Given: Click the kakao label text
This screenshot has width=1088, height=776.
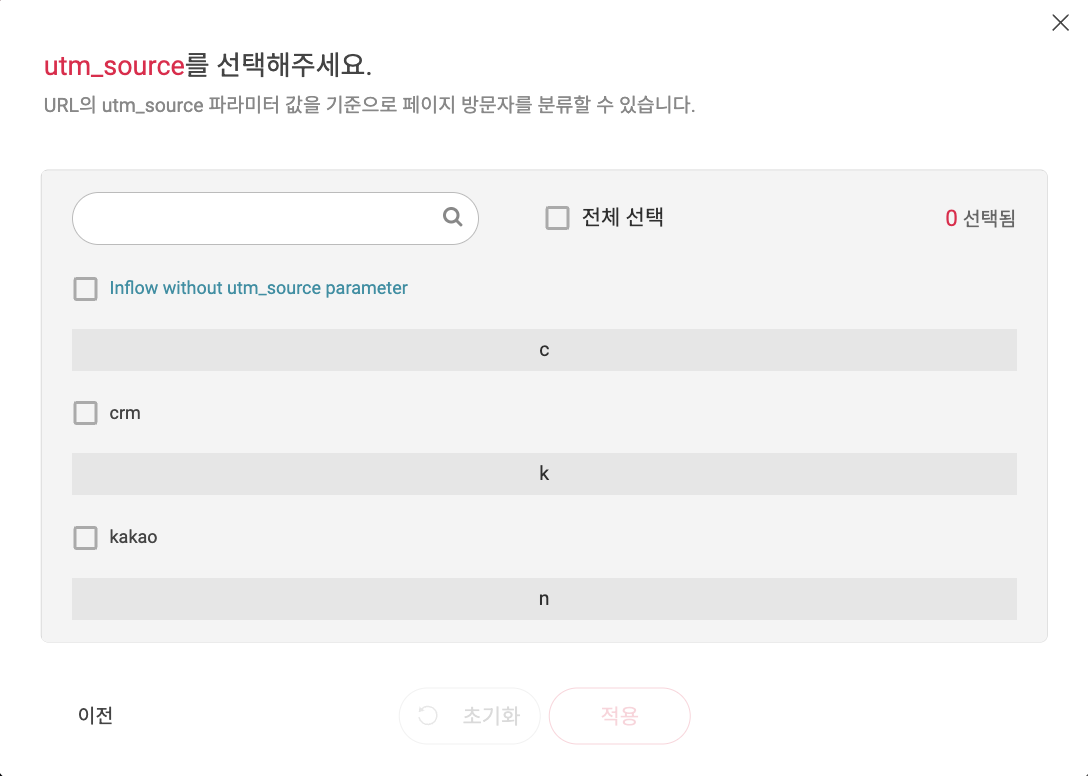Looking at the screenshot, I should click(x=133, y=537).
